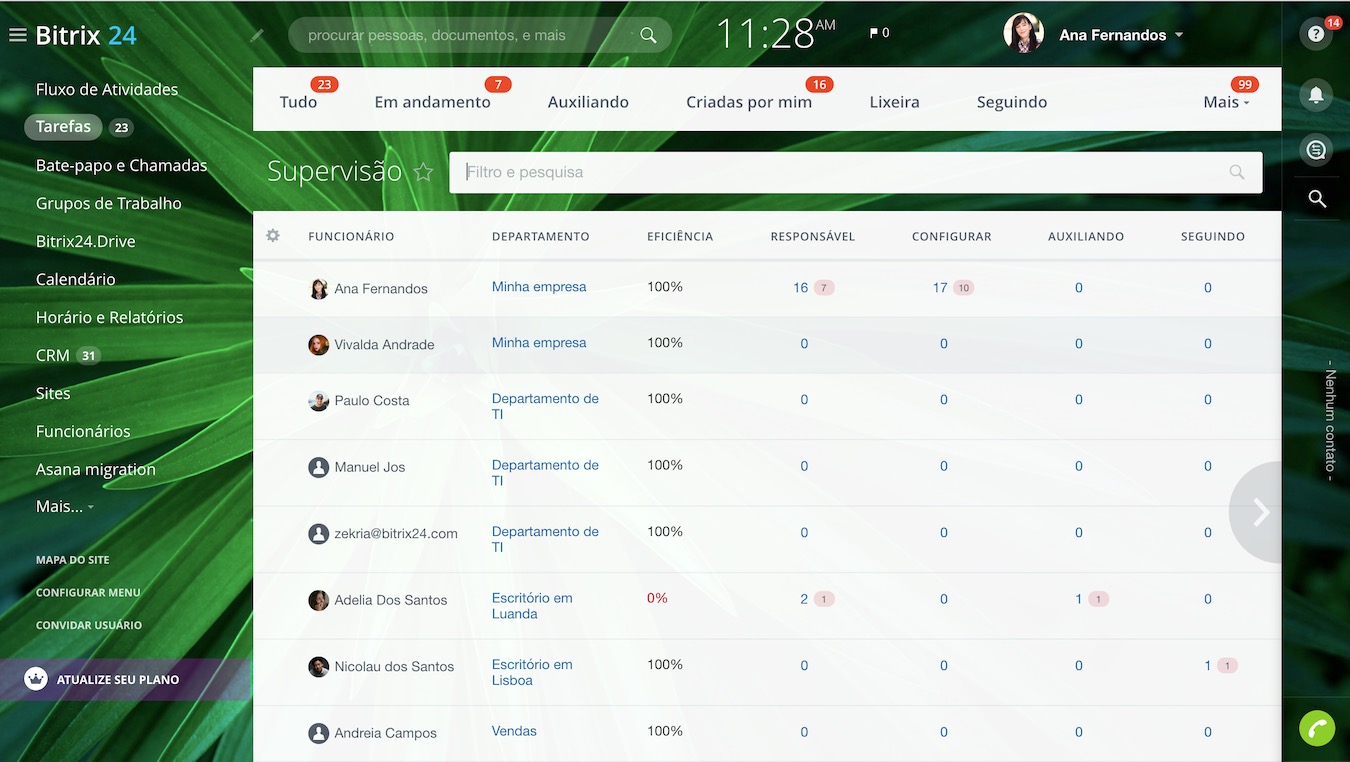Expand Mais... in the left sidebar
The height and width of the screenshot is (762, 1350).
(x=65, y=507)
